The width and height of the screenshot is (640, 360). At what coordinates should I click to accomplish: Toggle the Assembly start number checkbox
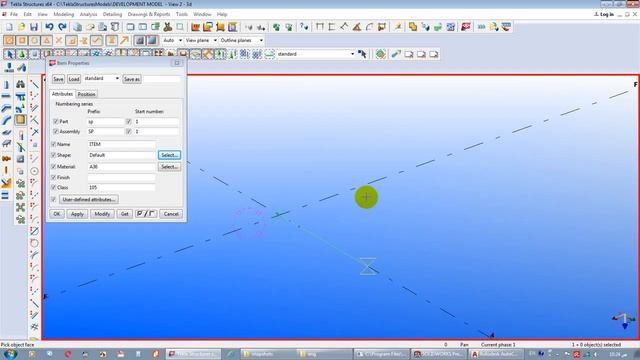tap(129, 131)
